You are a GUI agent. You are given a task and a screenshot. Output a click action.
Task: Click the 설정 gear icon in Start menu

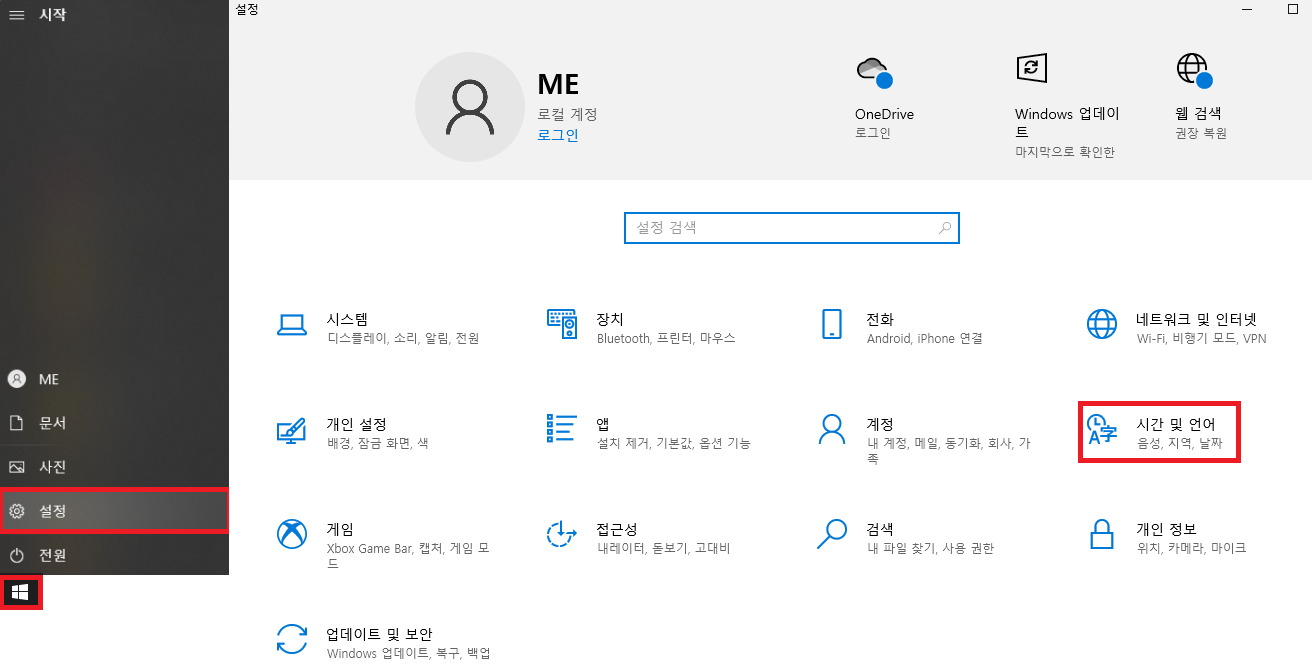(16, 511)
